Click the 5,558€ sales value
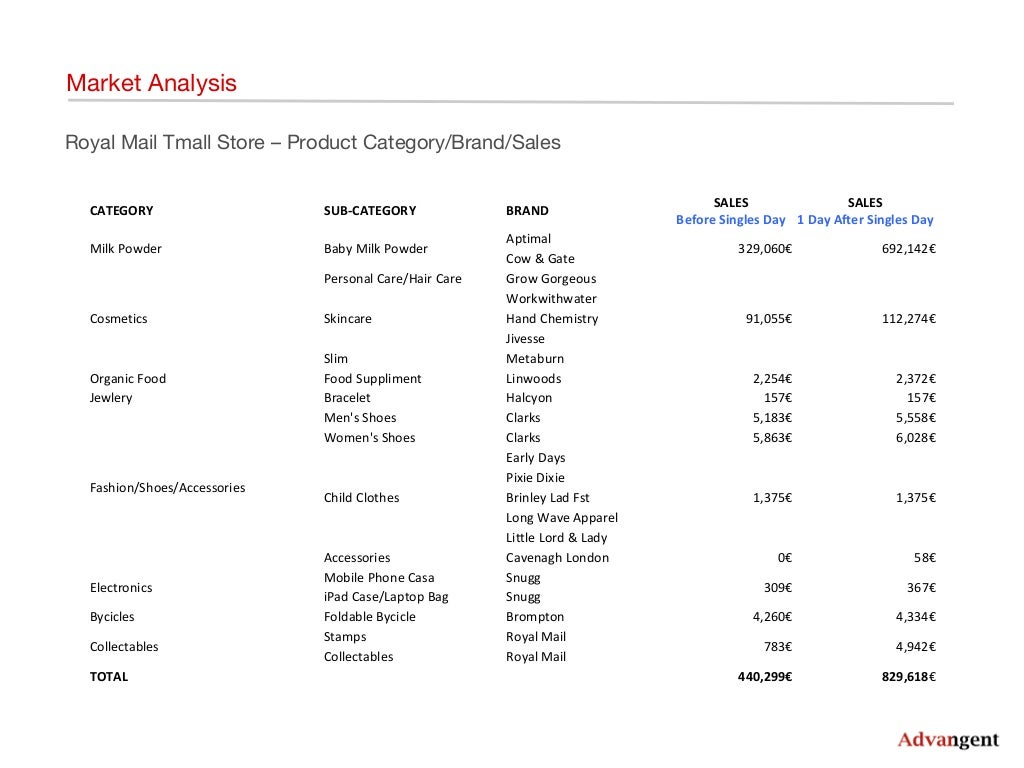Viewport: 1024px width, 768px height. 916,418
